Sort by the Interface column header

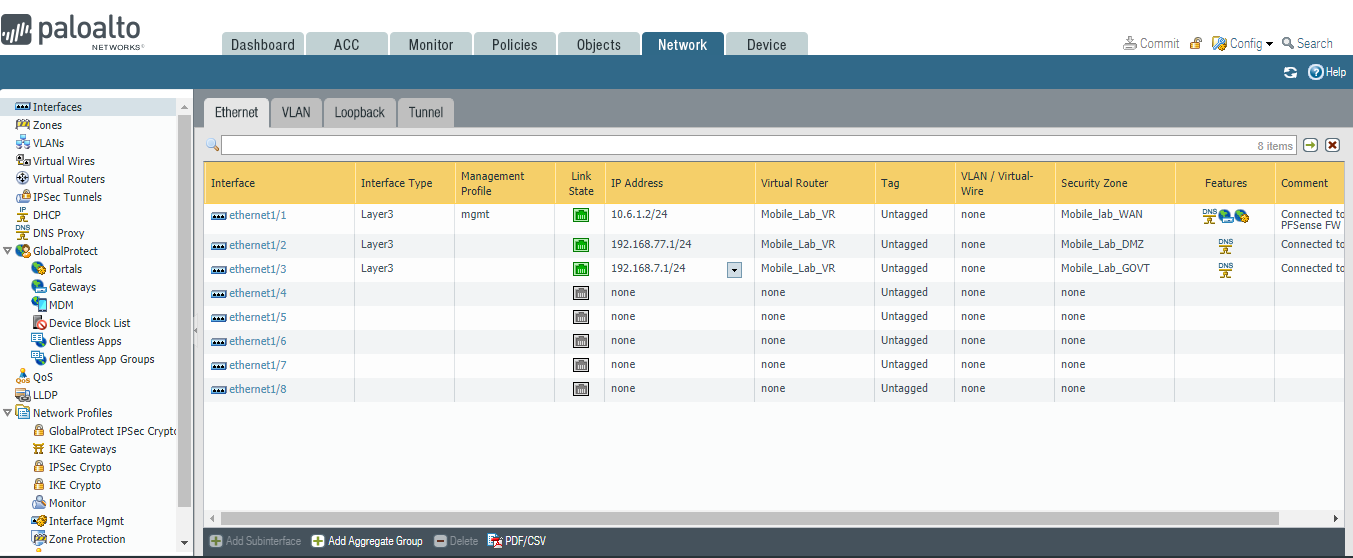pyautogui.click(x=279, y=183)
